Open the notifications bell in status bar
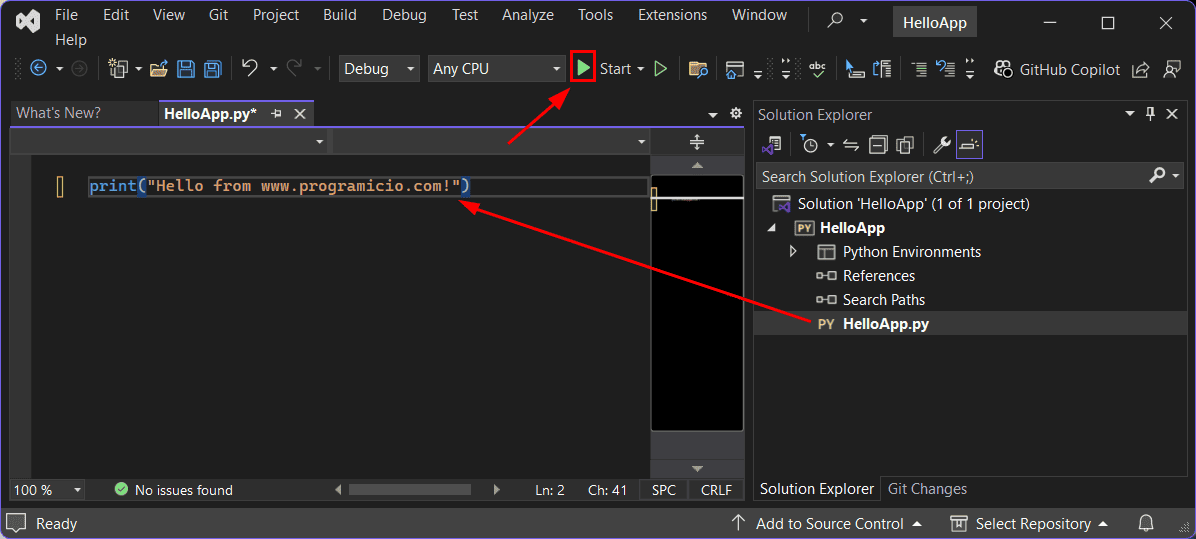The width and height of the screenshot is (1196, 539). pyautogui.click(x=1146, y=524)
